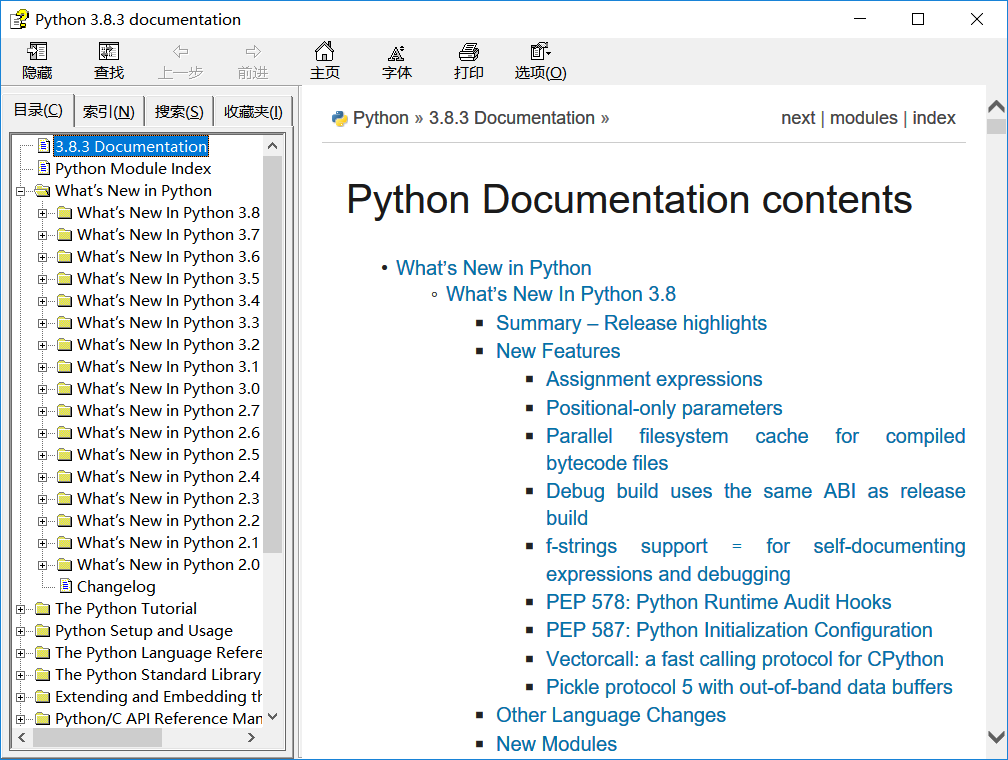Click the page icon next to Changelog
Screen dimensions: 1008x760
(66, 586)
